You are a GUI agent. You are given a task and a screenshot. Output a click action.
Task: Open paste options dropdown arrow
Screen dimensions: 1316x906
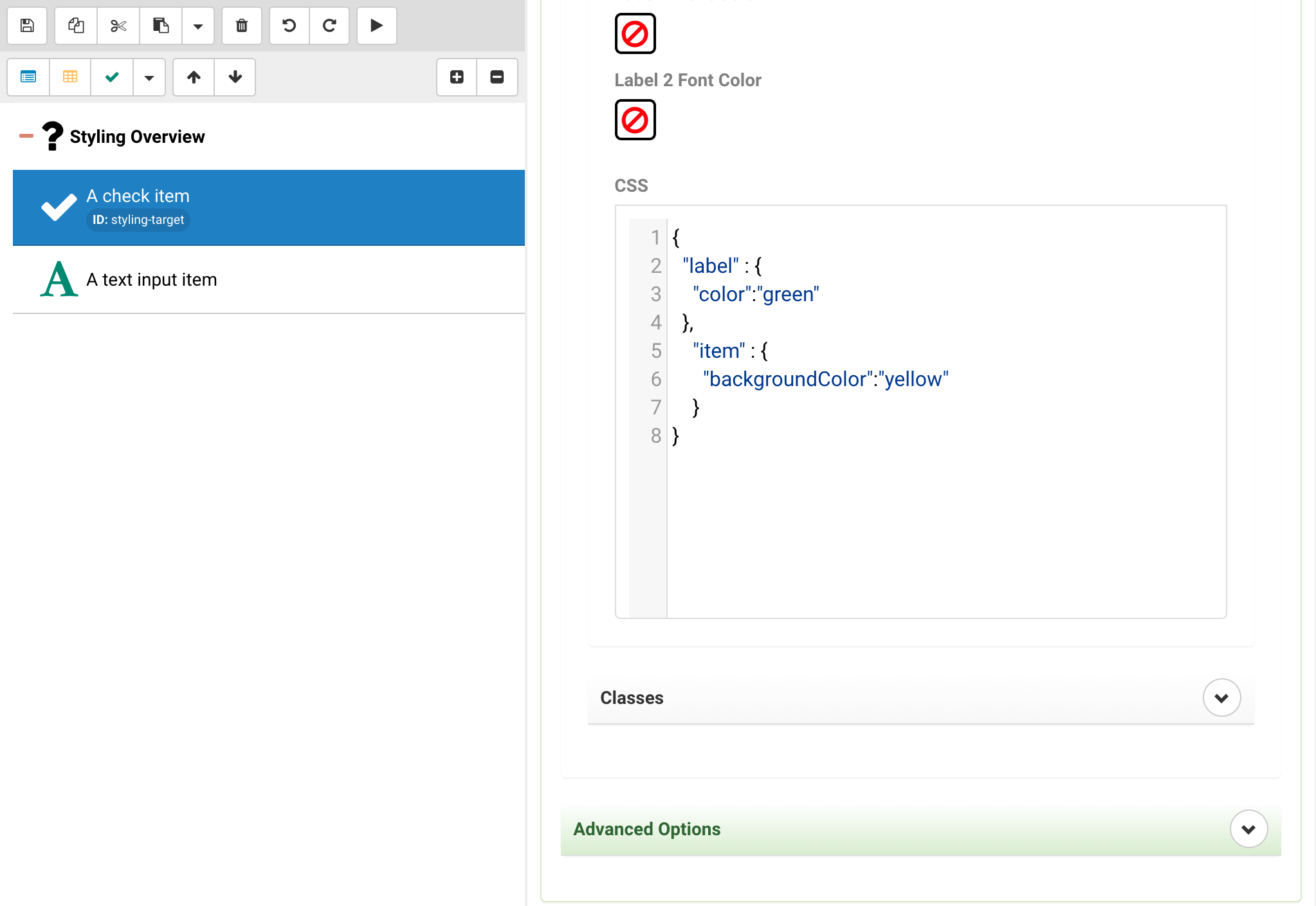[x=198, y=26]
